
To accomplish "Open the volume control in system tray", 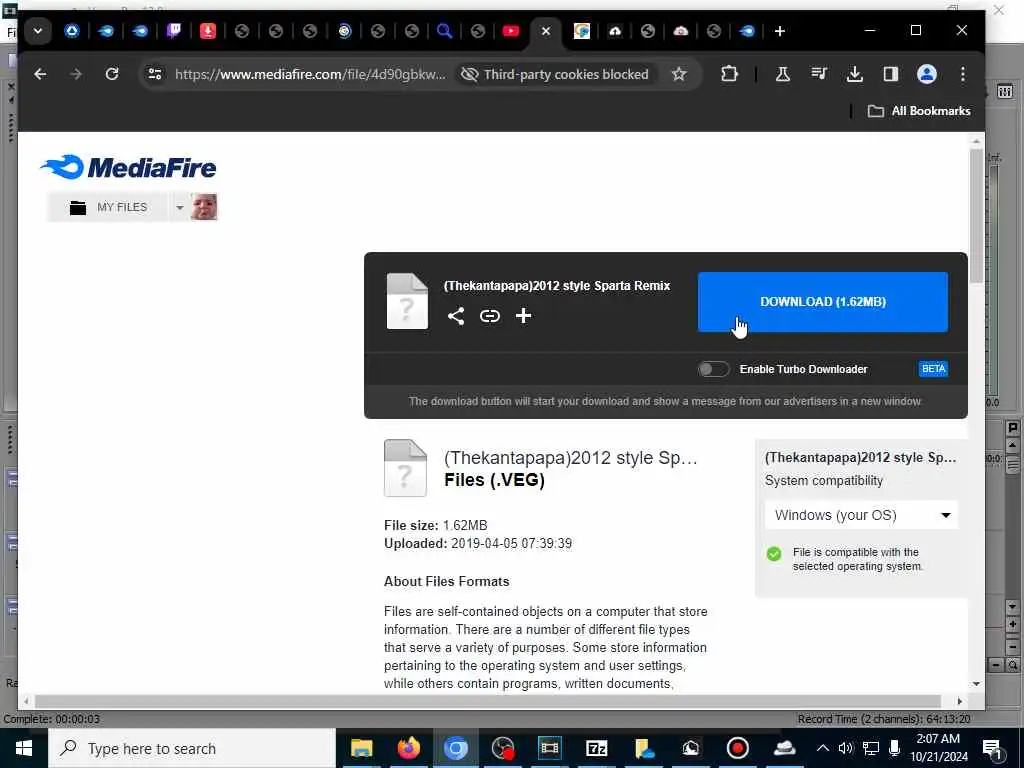I will point(845,748).
